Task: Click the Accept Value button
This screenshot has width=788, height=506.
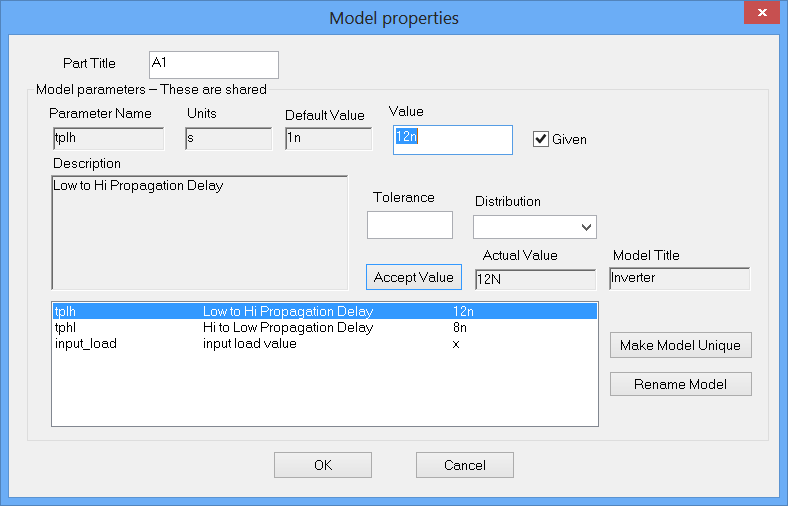Action: pyautogui.click(x=414, y=277)
